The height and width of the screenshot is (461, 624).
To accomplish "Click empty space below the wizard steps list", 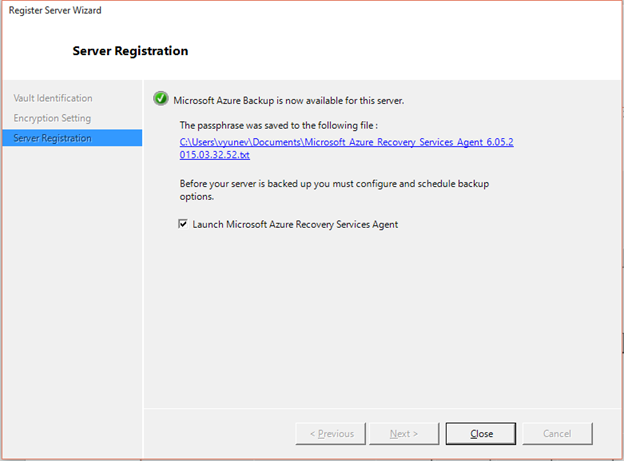I will pyautogui.click(x=70, y=300).
